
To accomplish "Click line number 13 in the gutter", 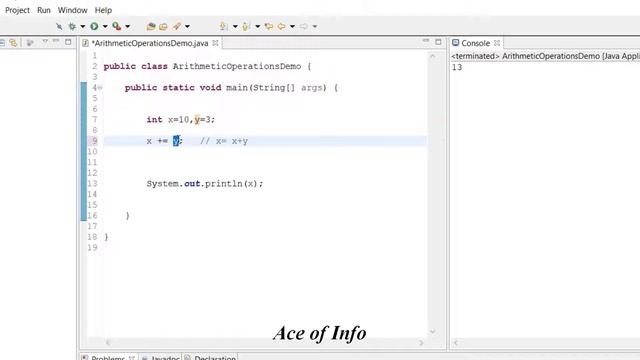I will 93,184.
